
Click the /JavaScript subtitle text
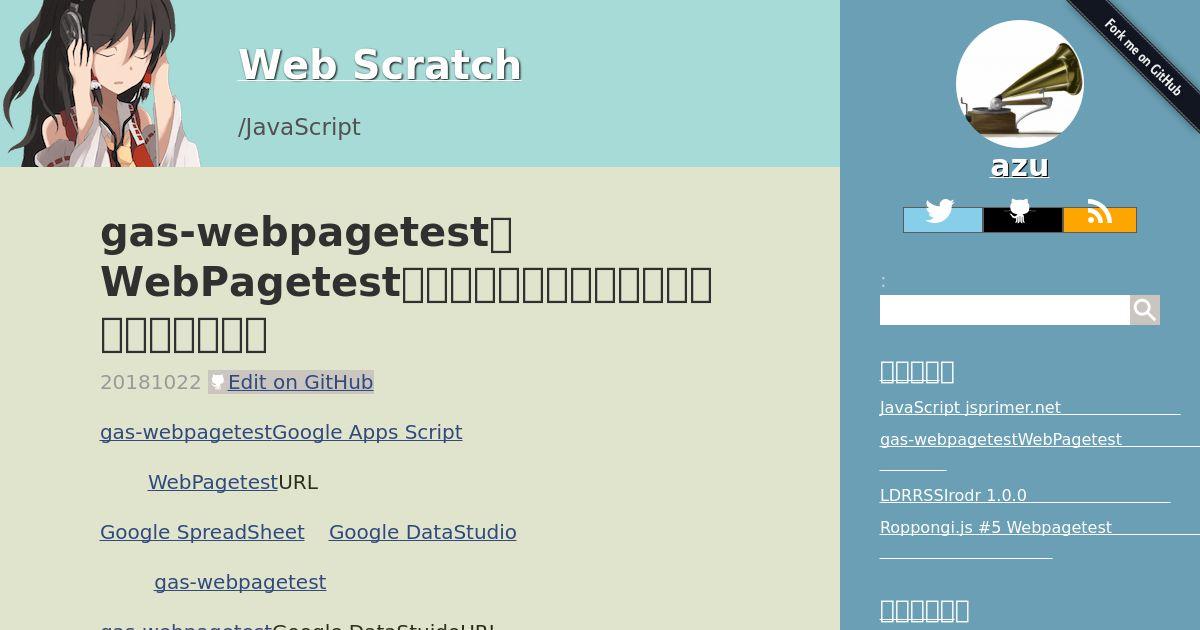pos(299,127)
